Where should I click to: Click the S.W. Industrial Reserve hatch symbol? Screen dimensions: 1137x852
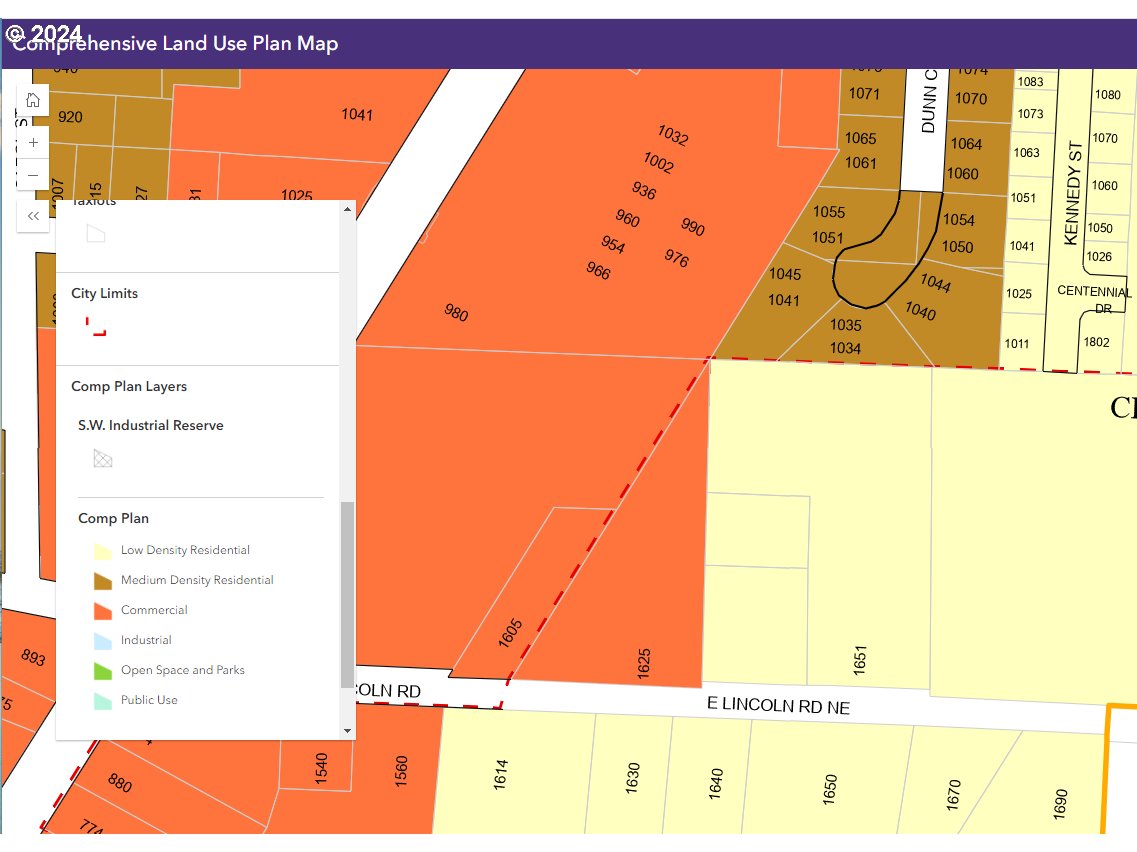pos(102,459)
